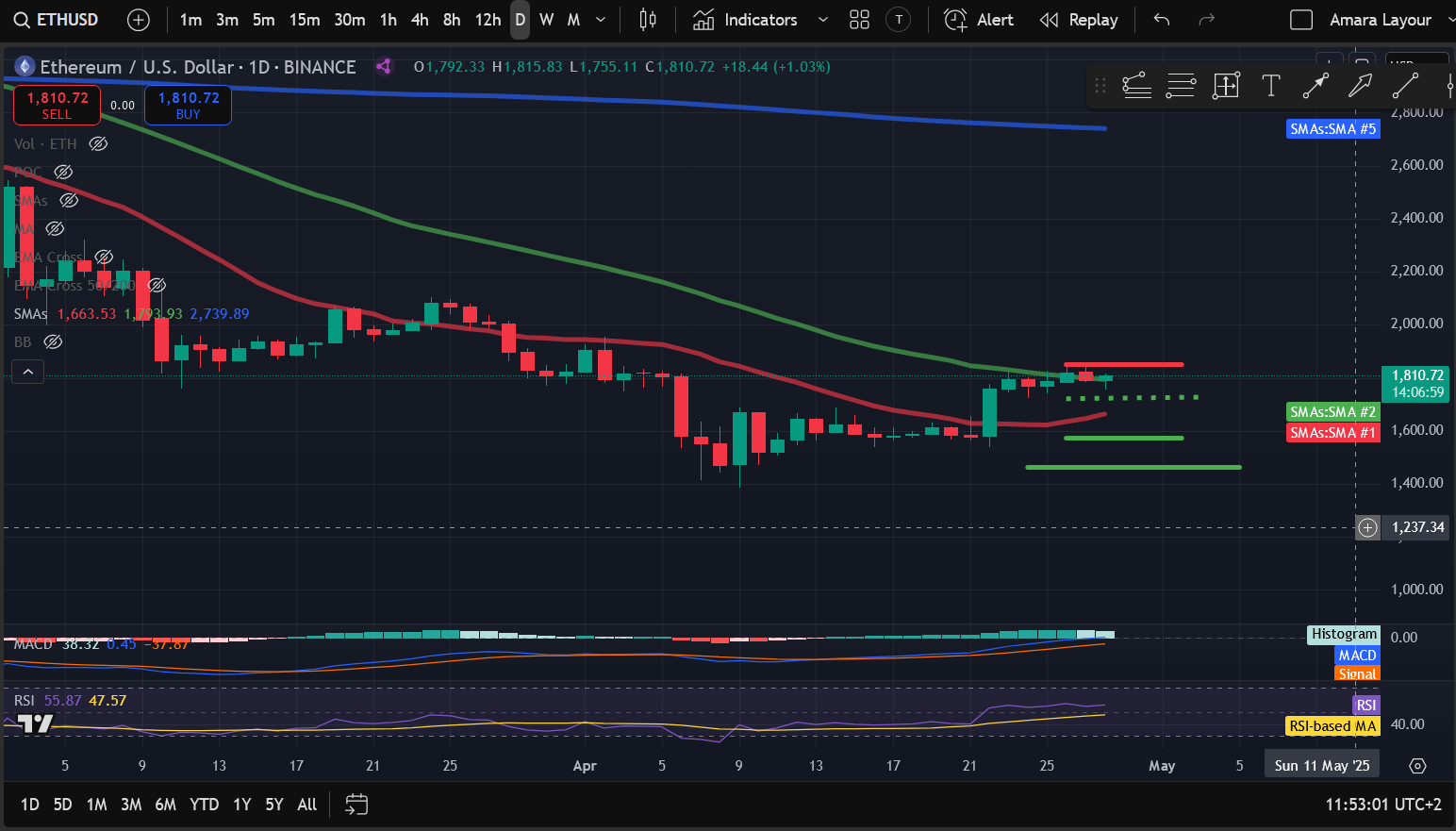Search symbol by clicking ETHUSD
The image size is (1456, 831).
pyautogui.click(x=57, y=20)
